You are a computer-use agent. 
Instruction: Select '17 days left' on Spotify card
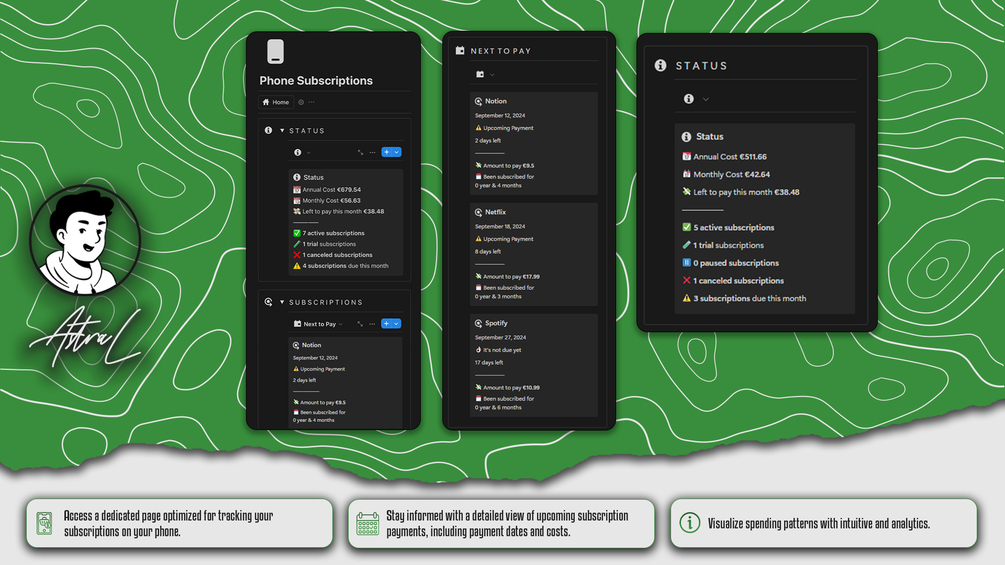click(489, 363)
